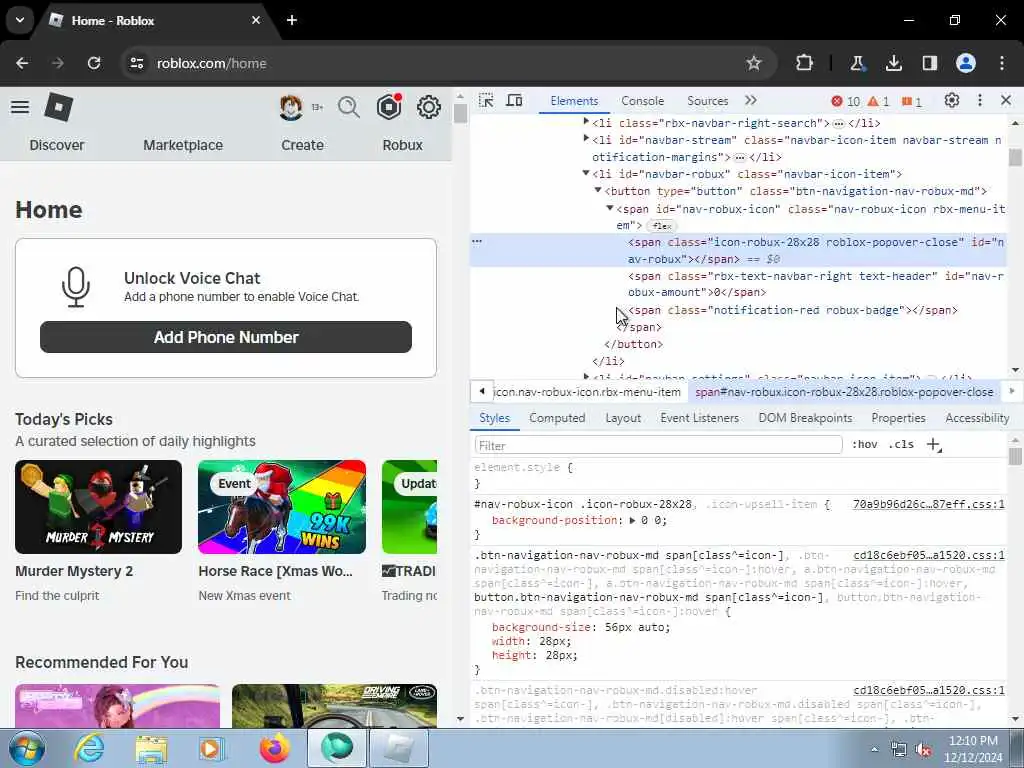Select the Layout tab
This screenshot has height=768, width=1024.
tap(623, 418)
